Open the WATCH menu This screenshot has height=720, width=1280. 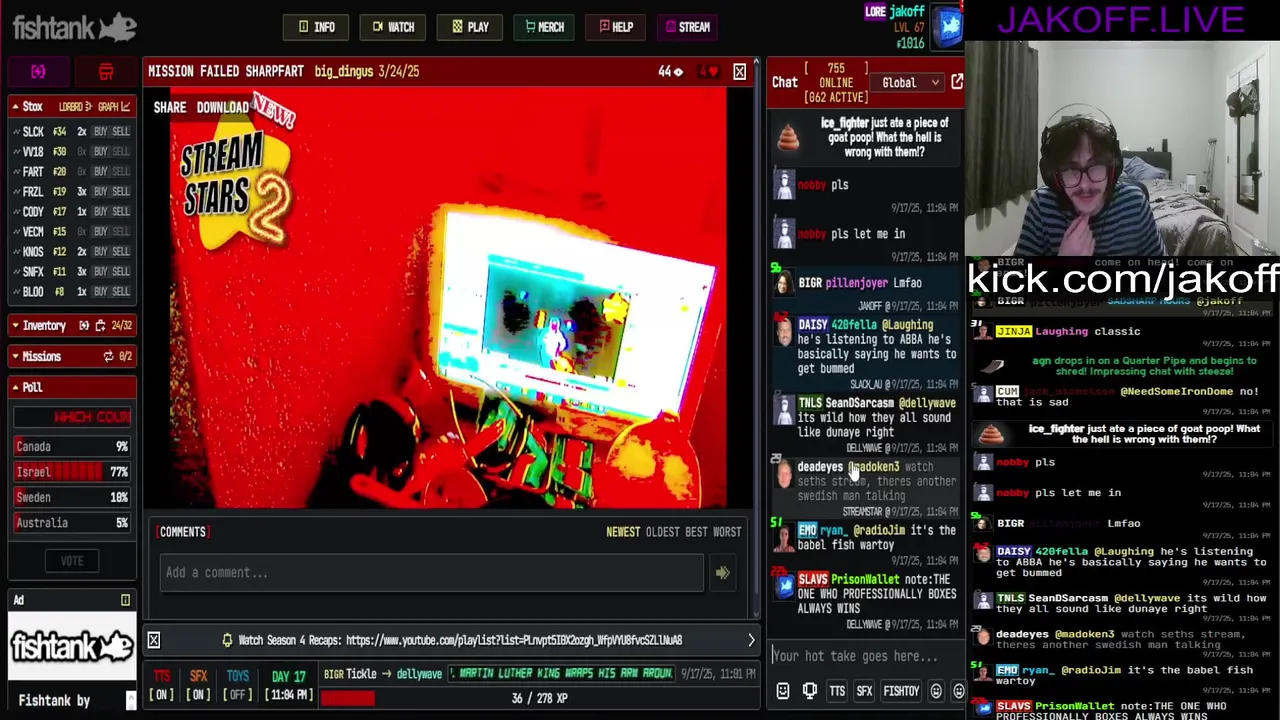(x=393, y=27)
